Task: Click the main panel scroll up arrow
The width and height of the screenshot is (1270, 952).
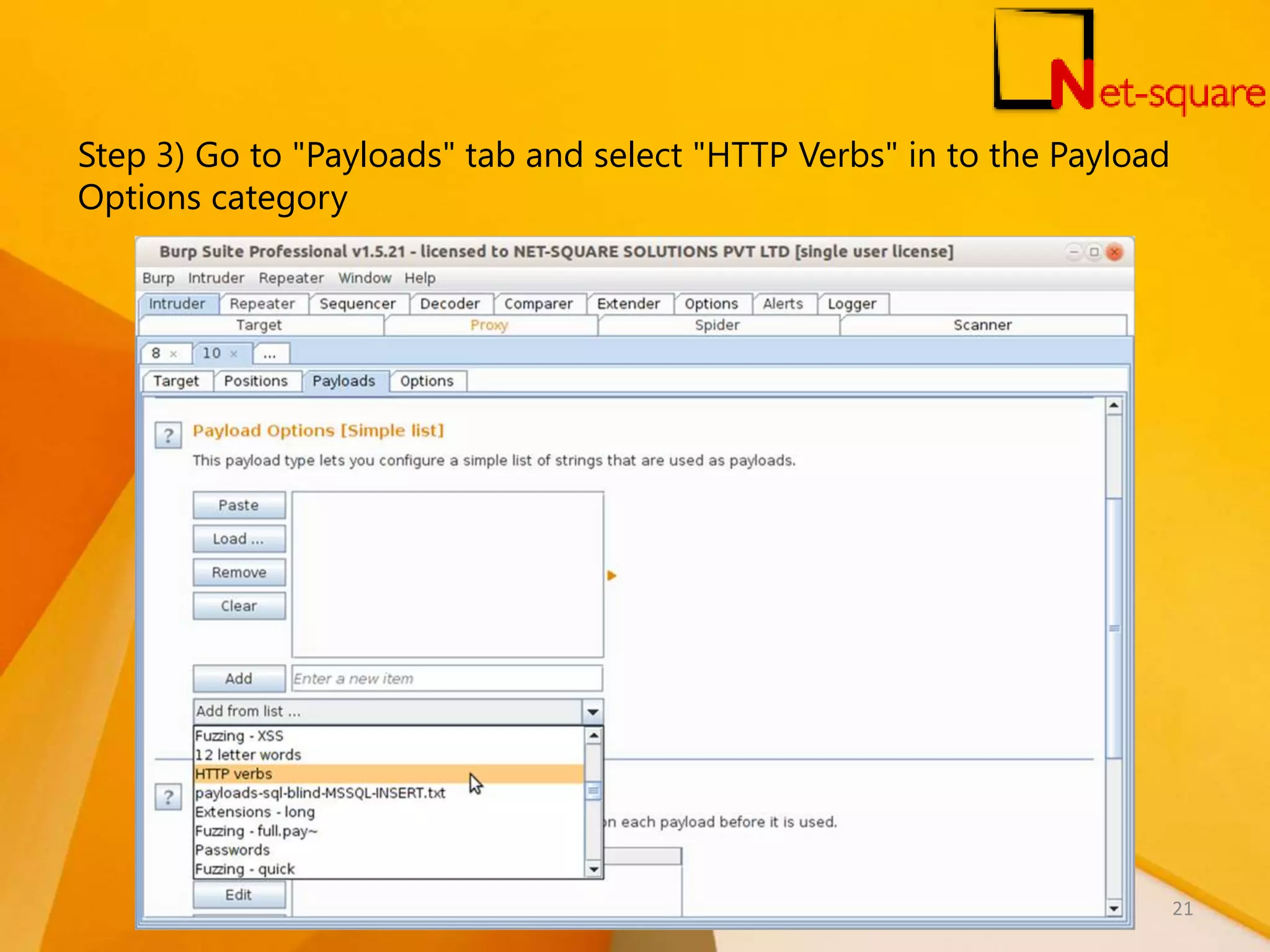Action: [1114, 405]
